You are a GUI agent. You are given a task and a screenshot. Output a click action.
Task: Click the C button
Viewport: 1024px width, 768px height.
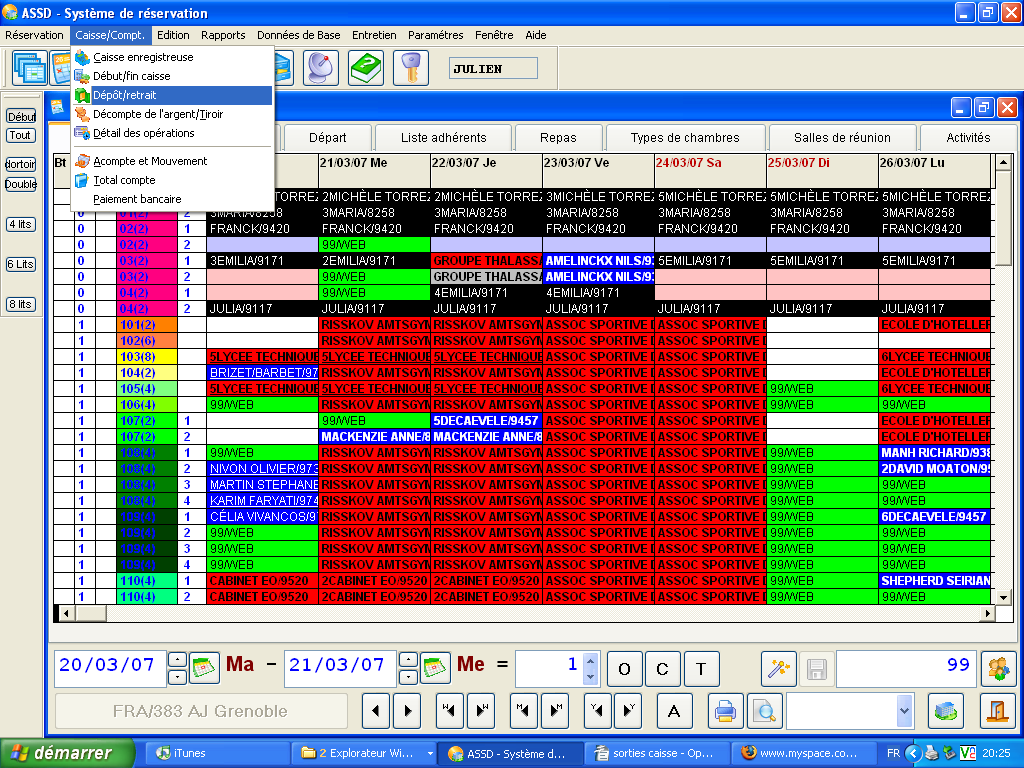coord(663,669)
